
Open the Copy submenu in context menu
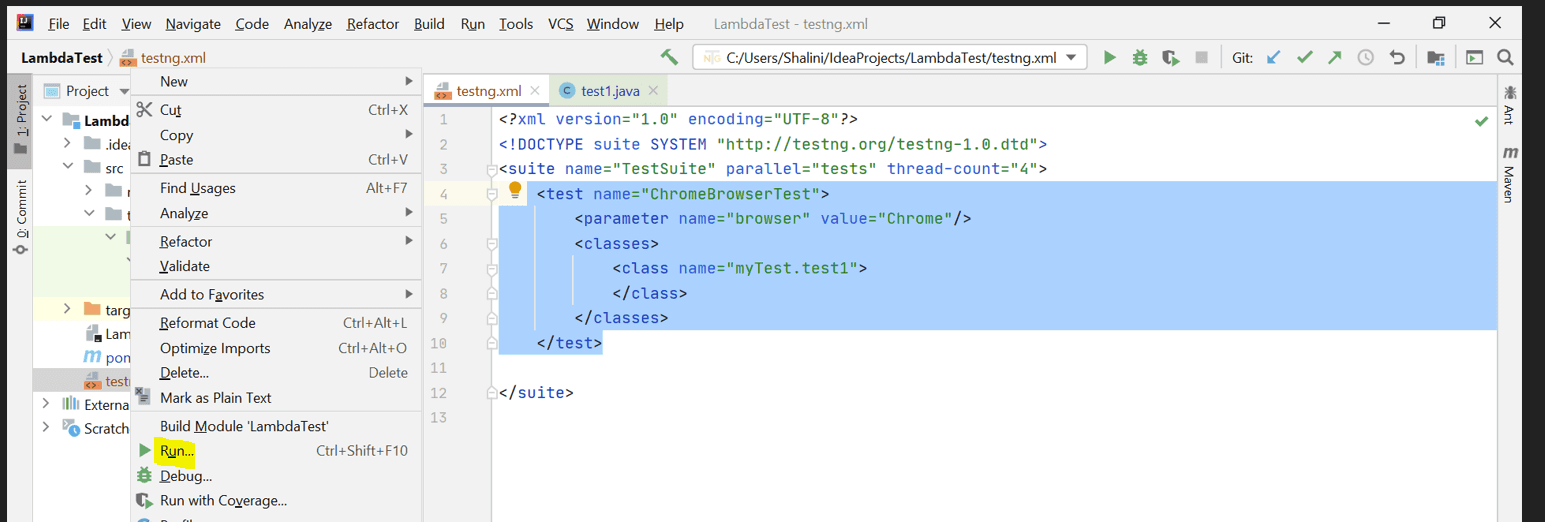pos(276,135)
